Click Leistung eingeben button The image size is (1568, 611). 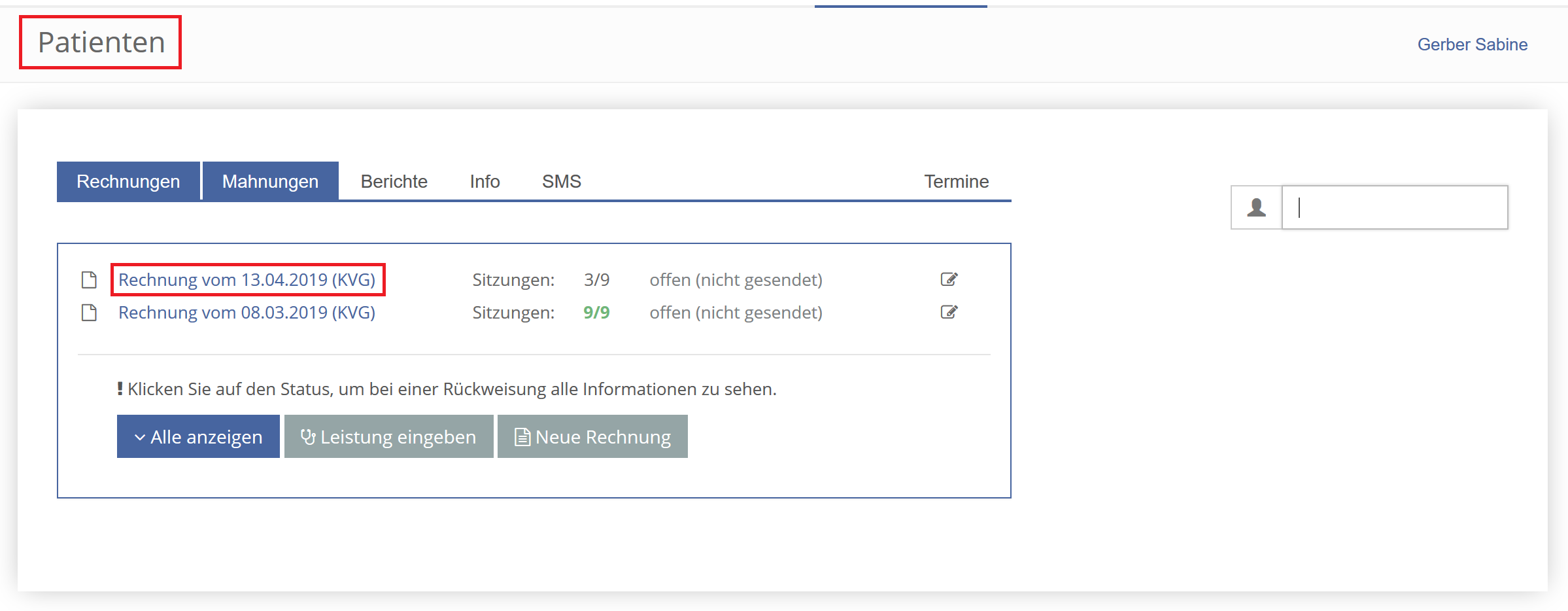389,436
